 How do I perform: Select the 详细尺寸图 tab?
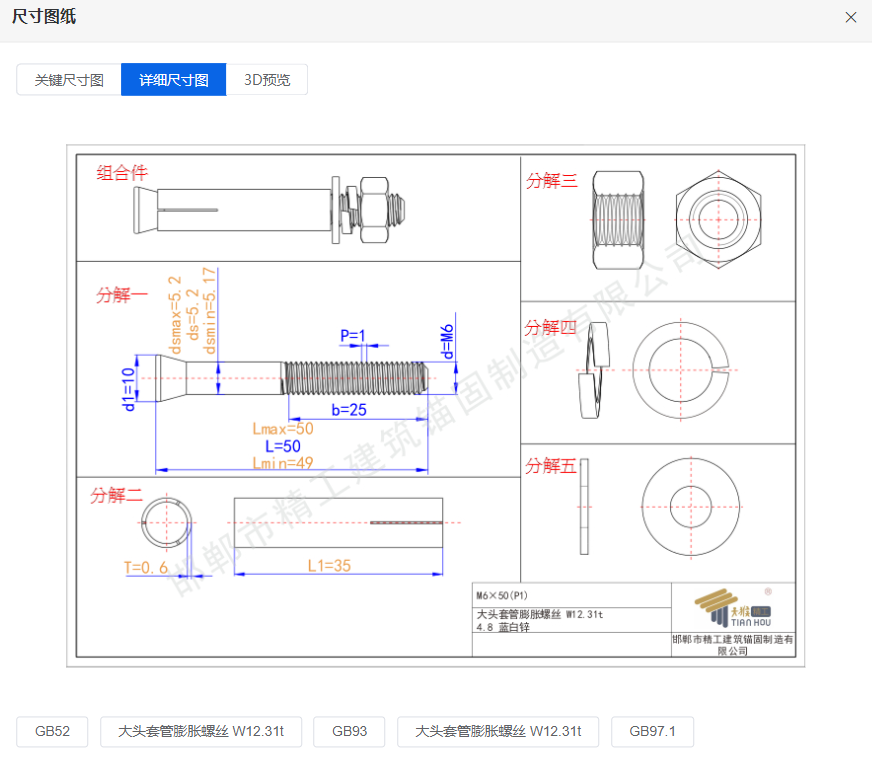coord(174,80)
